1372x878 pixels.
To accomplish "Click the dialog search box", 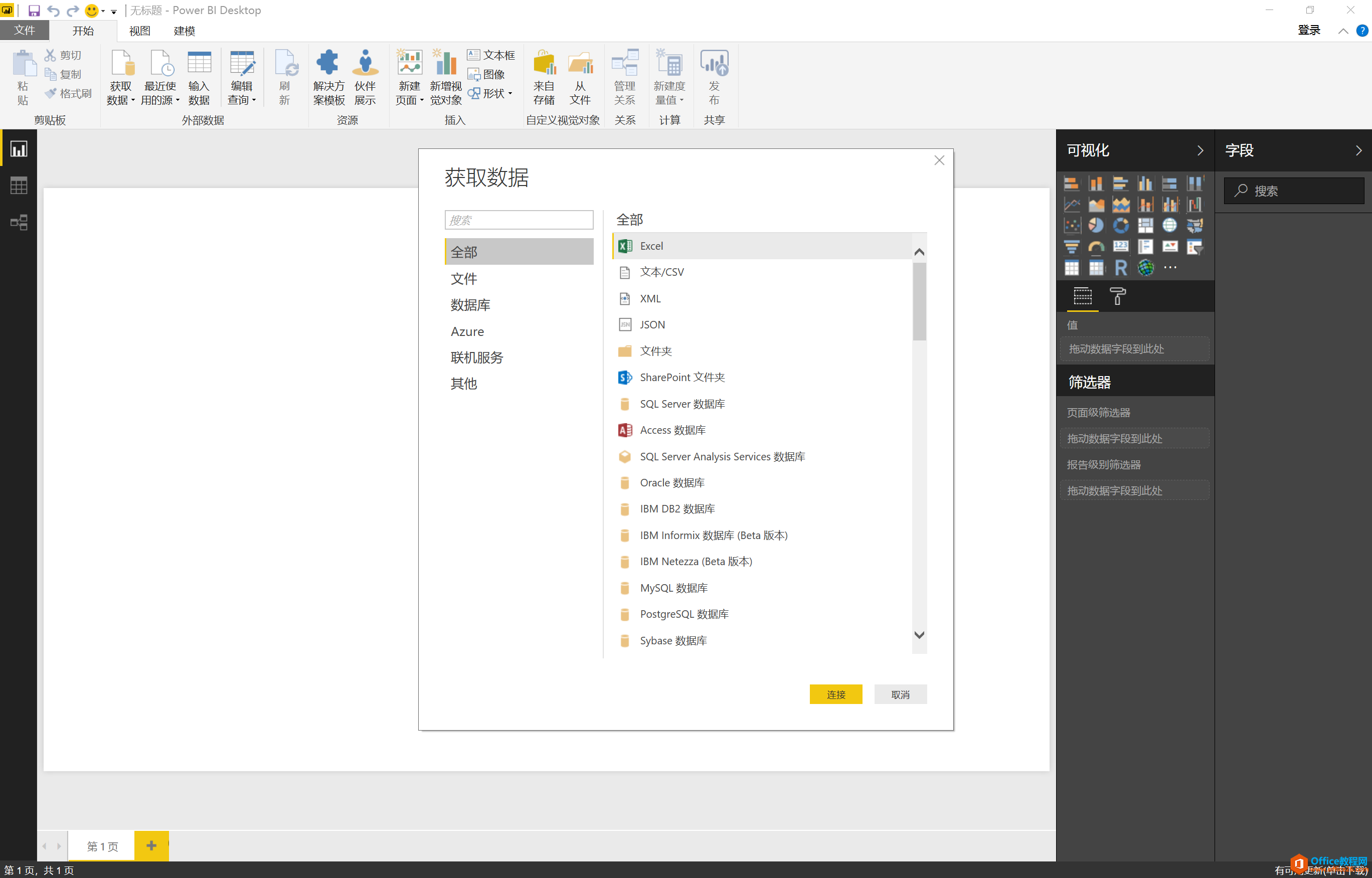I will pos(519,220).
